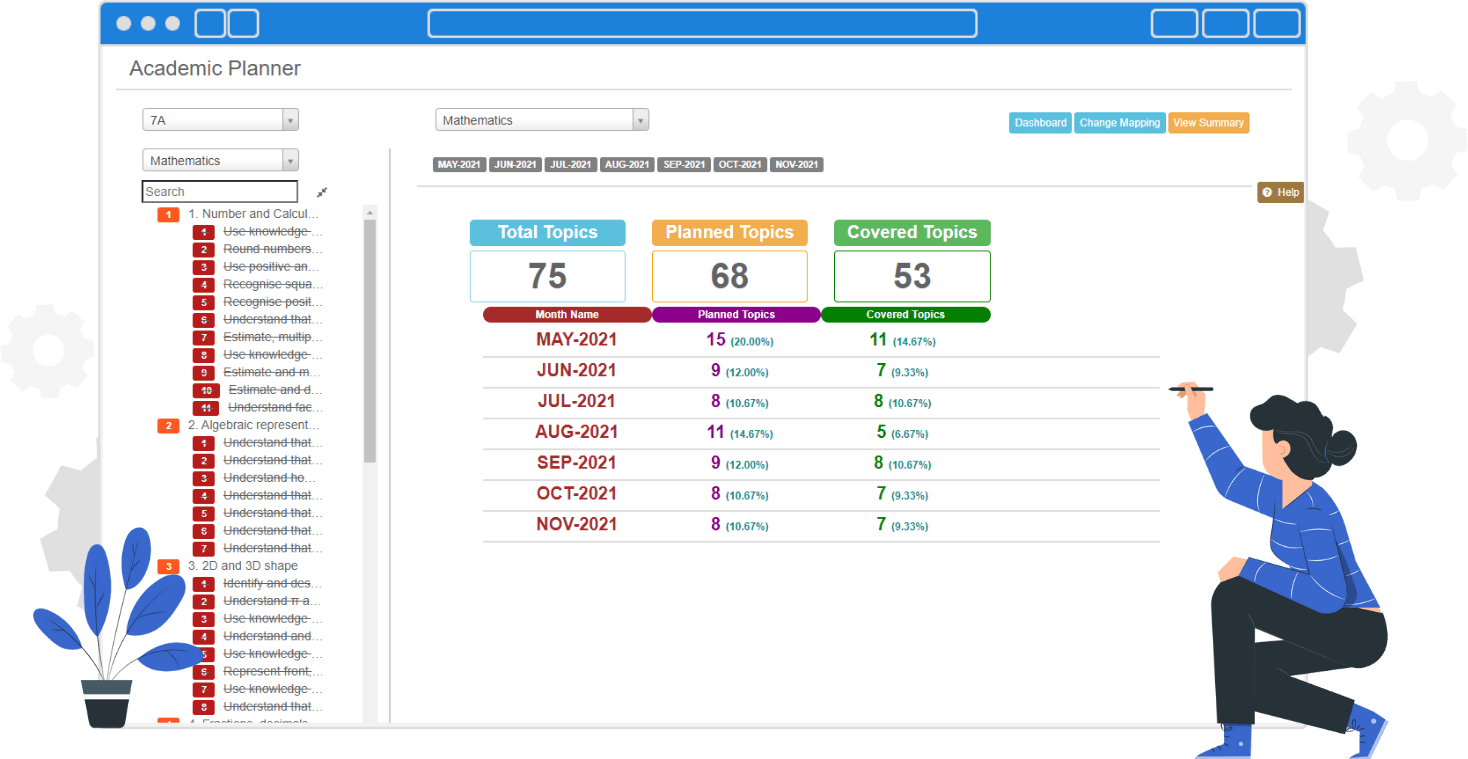Click the View Summary button
1468x759 pixels.
1208,122
